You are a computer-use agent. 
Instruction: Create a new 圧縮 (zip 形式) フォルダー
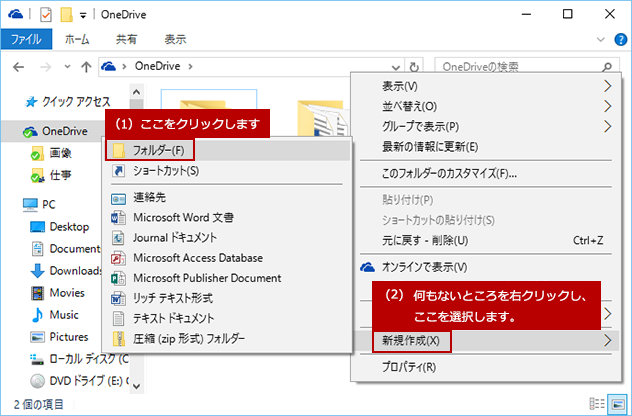227,339
